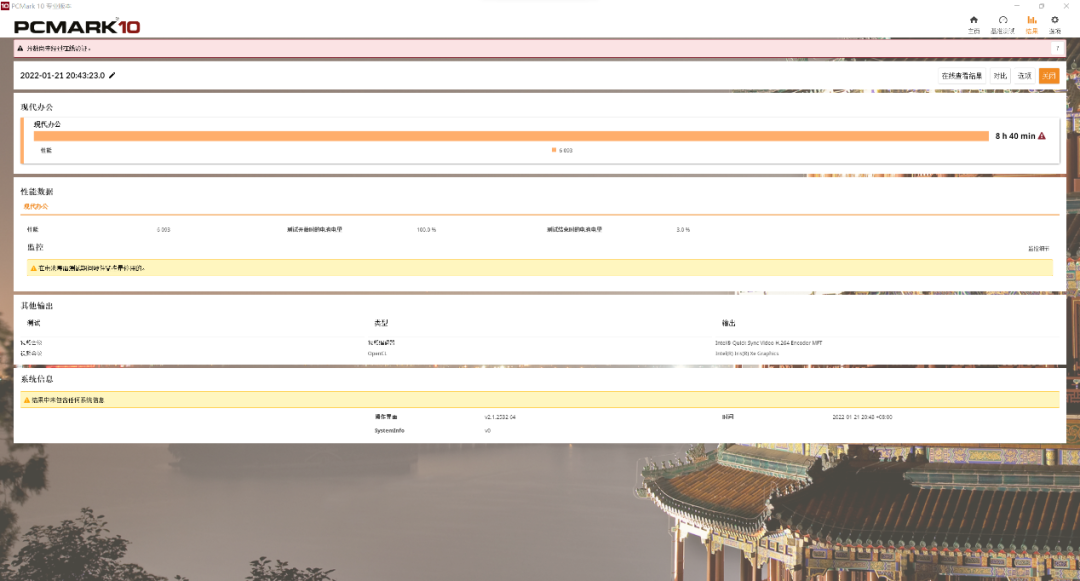Click the Intel Quick Sync Video H.264 Encoder MFT text

[769, 342]
